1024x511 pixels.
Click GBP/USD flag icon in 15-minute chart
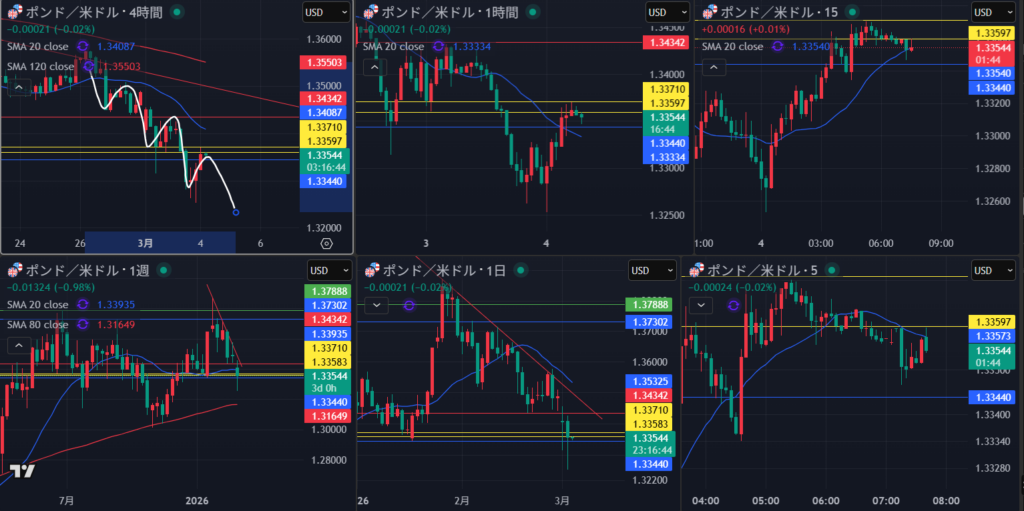(711, 12)
